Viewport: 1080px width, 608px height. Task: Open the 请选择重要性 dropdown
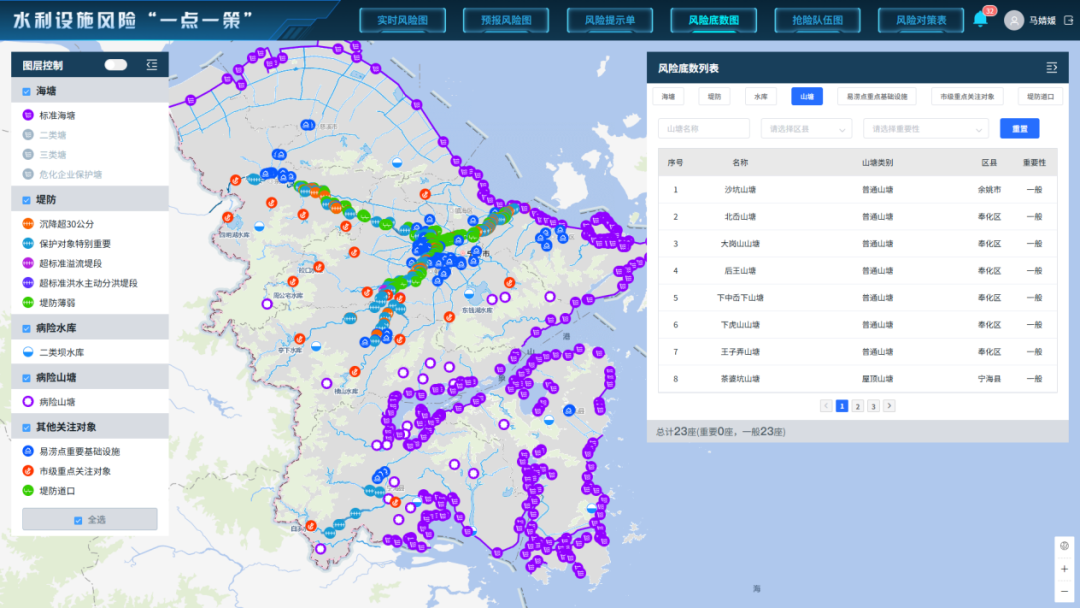point(925,129)
